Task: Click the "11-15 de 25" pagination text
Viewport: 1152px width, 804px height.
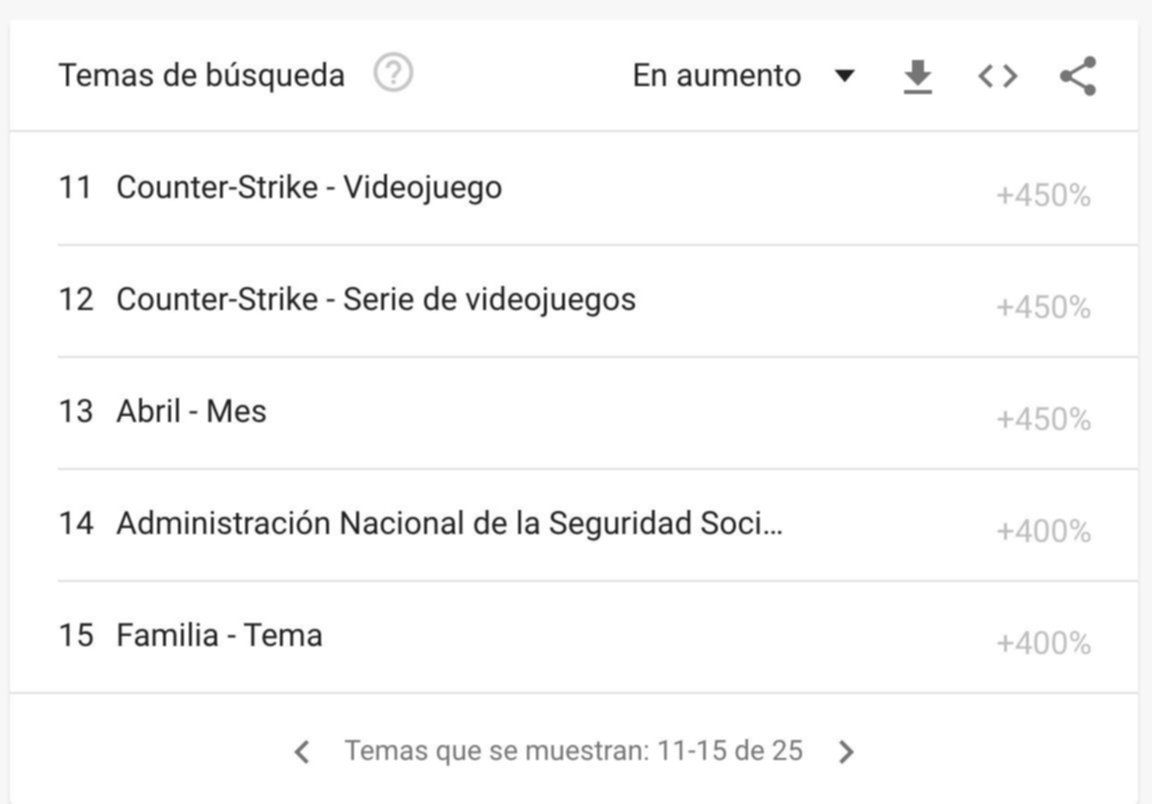Action: [729, 751]
